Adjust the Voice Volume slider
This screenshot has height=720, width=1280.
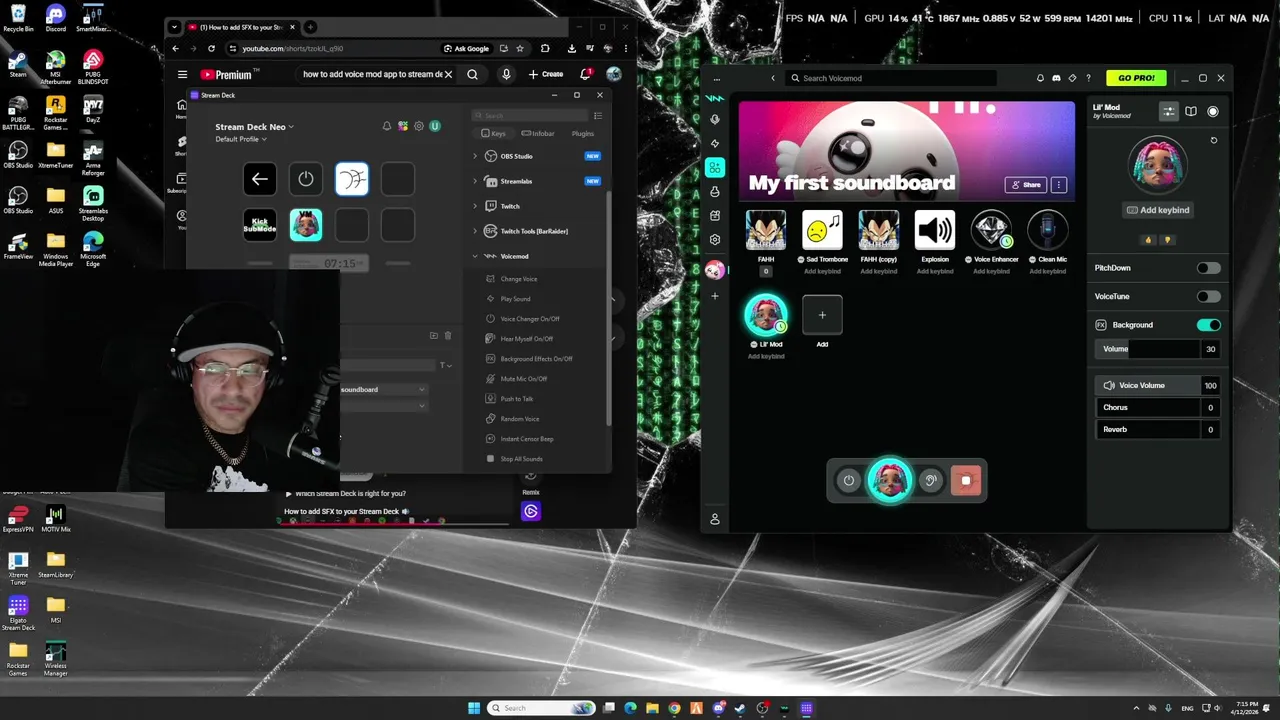coord(1159,385)
